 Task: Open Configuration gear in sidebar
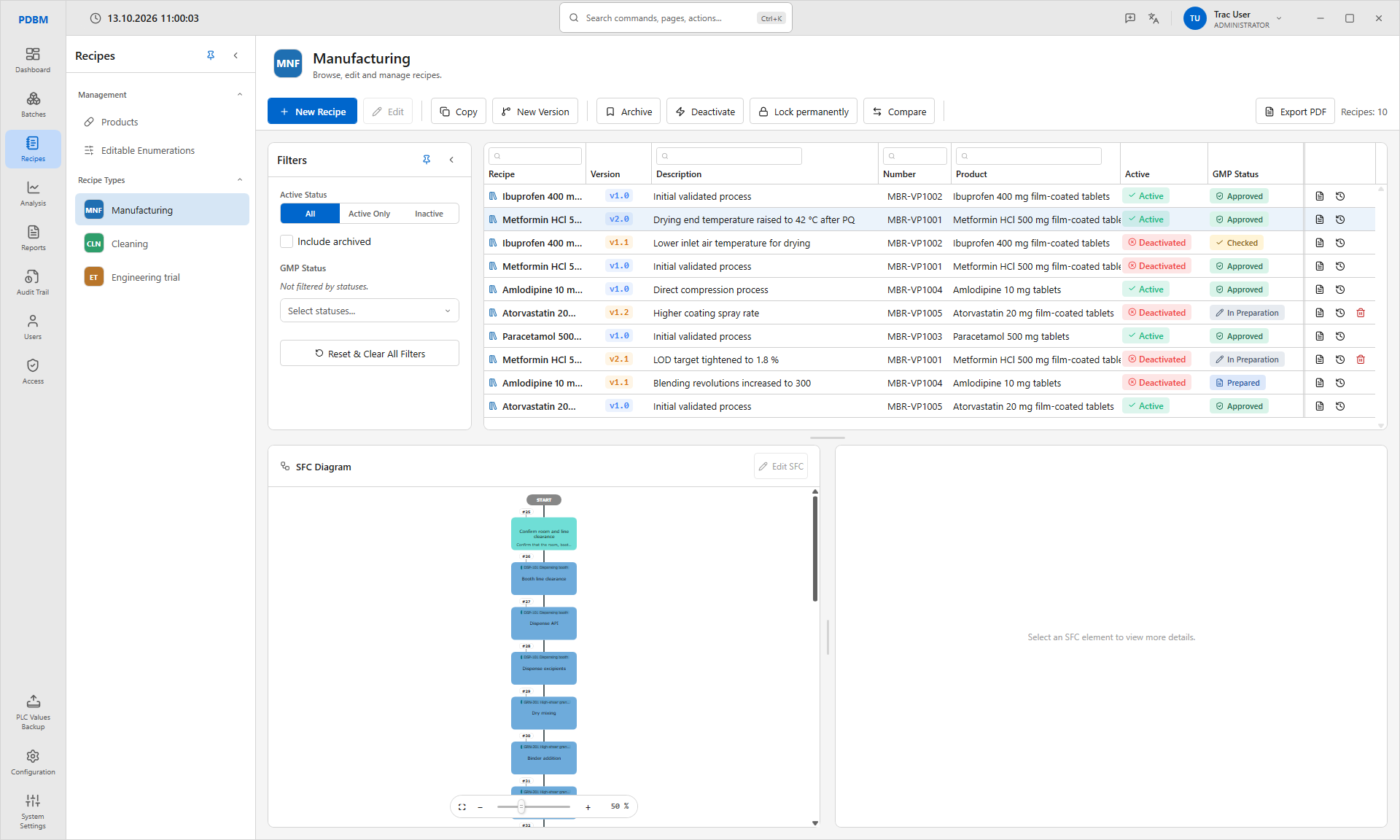[33, 762]
